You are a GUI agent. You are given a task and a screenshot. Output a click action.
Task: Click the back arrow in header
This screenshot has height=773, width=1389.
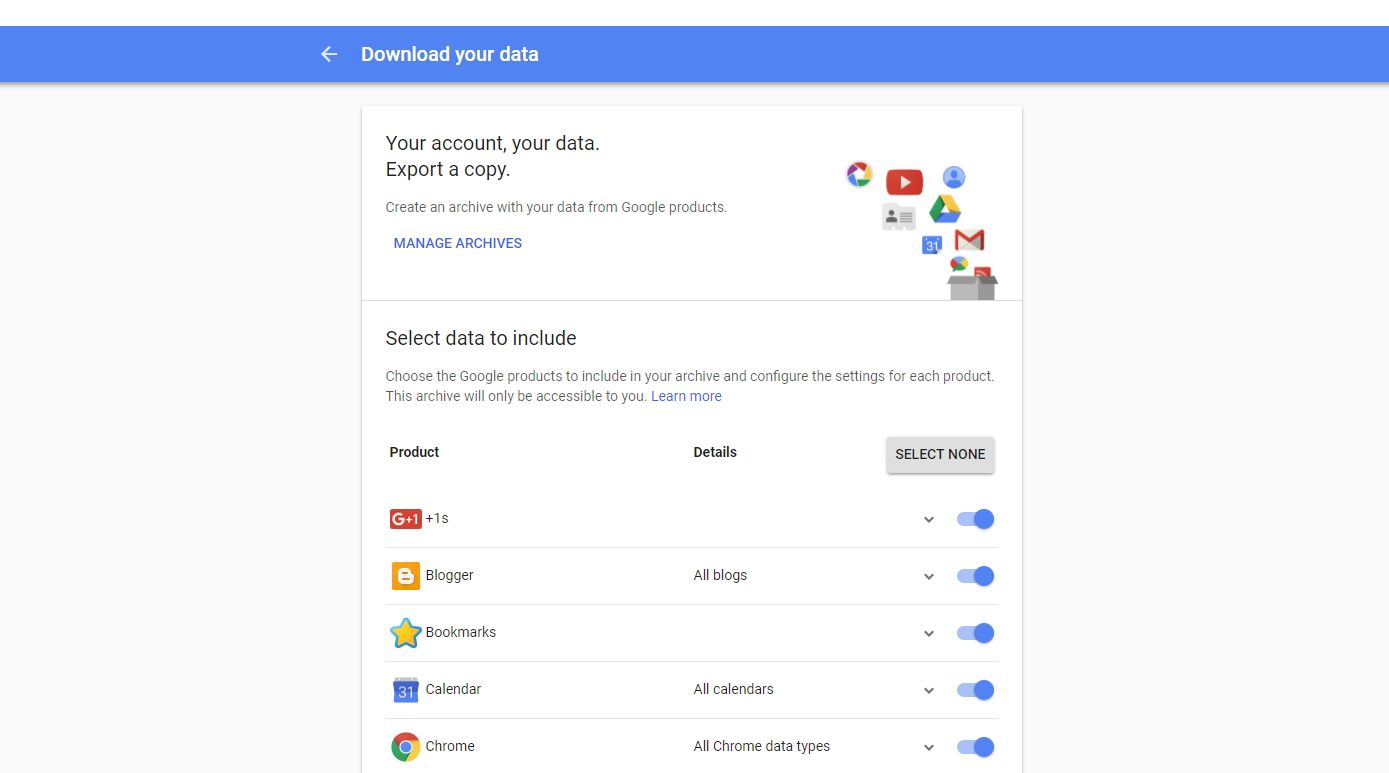(329, 54)
